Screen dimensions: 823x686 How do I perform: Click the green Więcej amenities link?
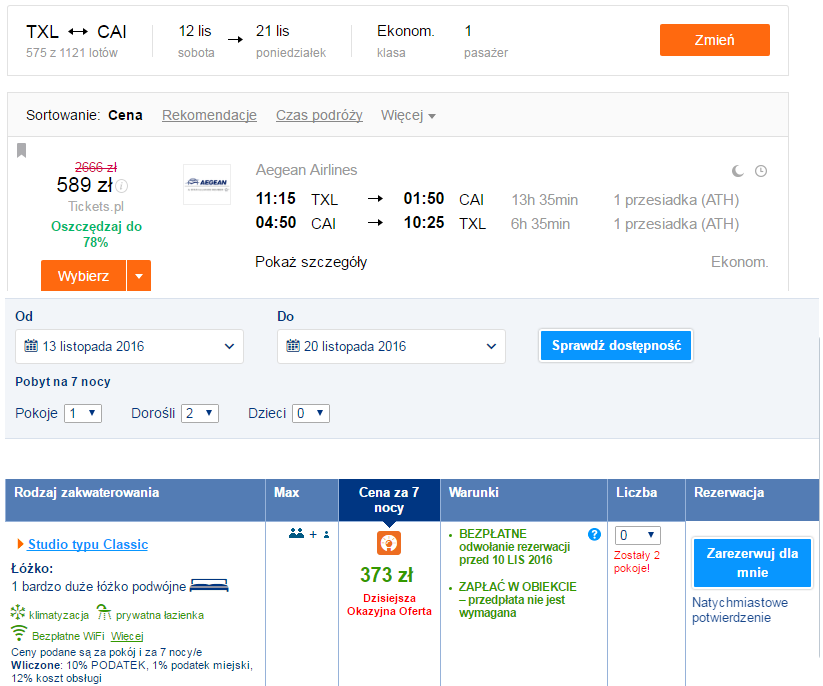(x=127, y=636)
